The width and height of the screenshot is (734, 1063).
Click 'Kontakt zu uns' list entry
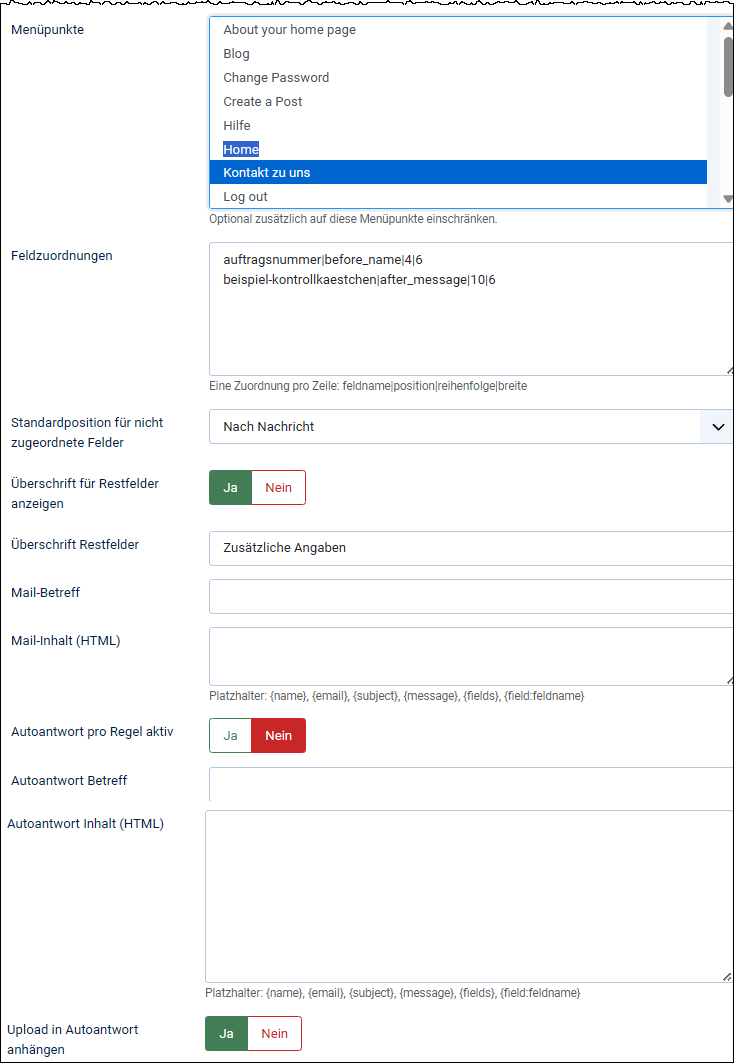(267, 173)
